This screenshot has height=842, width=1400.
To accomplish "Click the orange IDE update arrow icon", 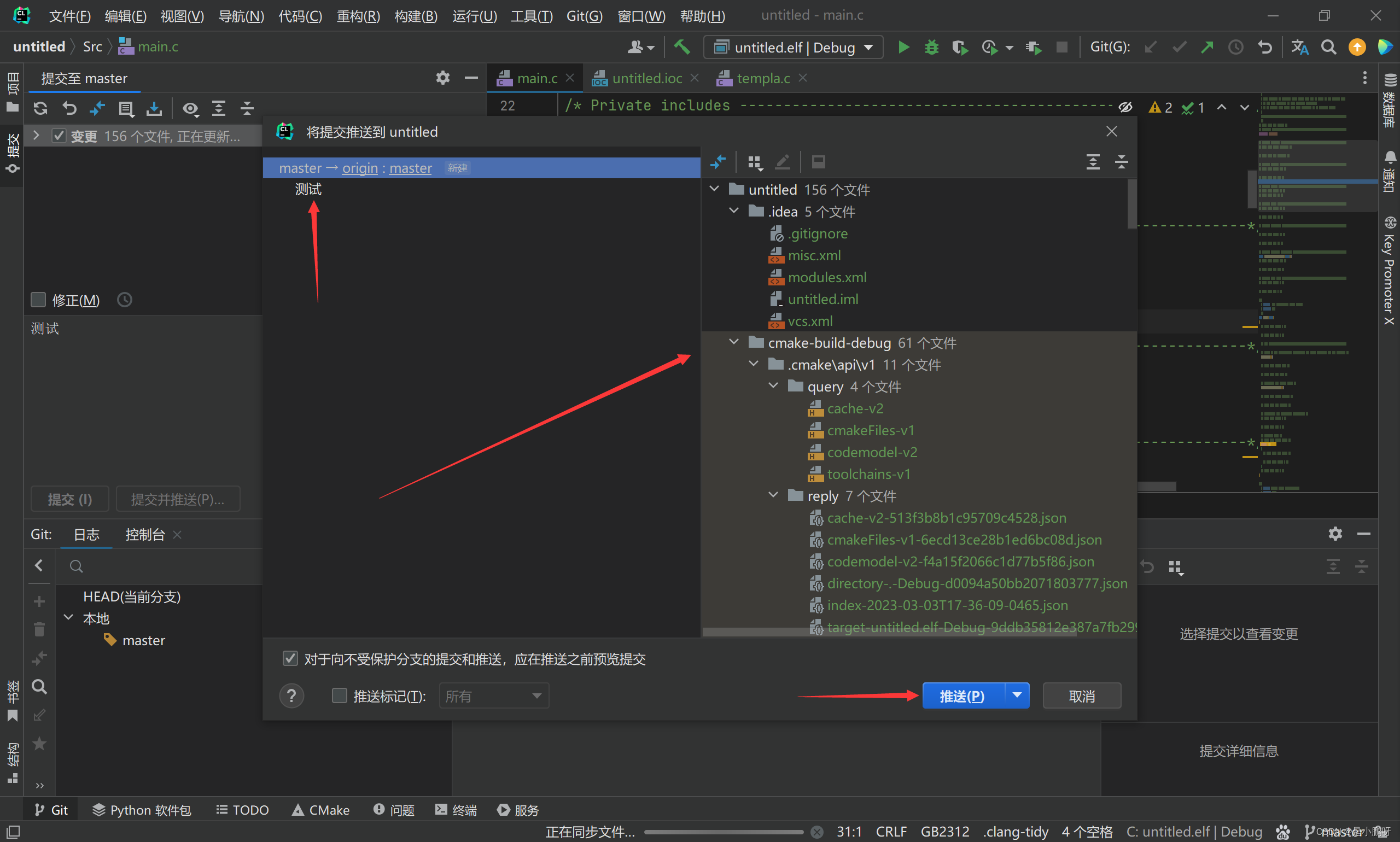I will click(x=1357, y=47).
